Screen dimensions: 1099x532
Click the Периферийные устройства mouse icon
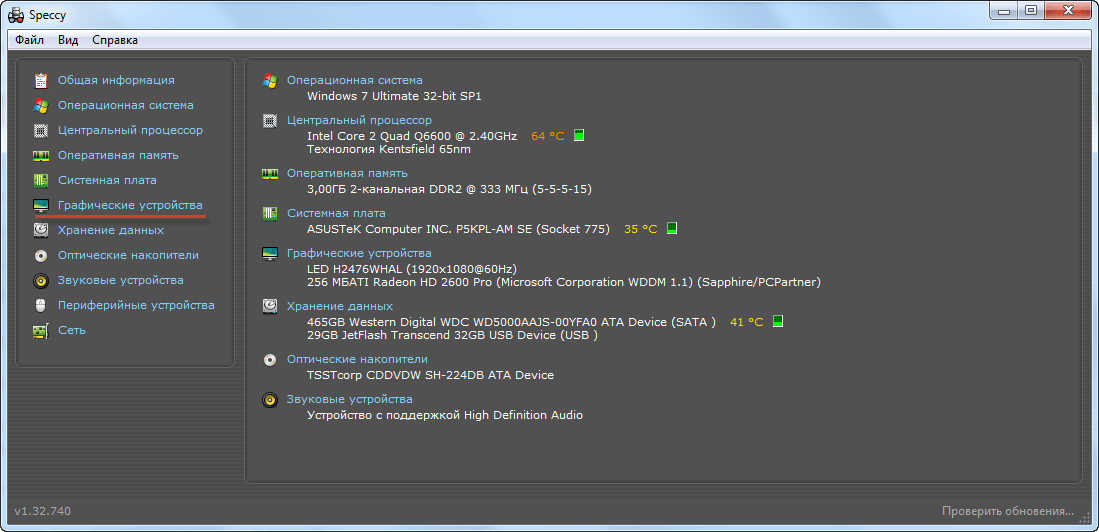click(41, 305)
